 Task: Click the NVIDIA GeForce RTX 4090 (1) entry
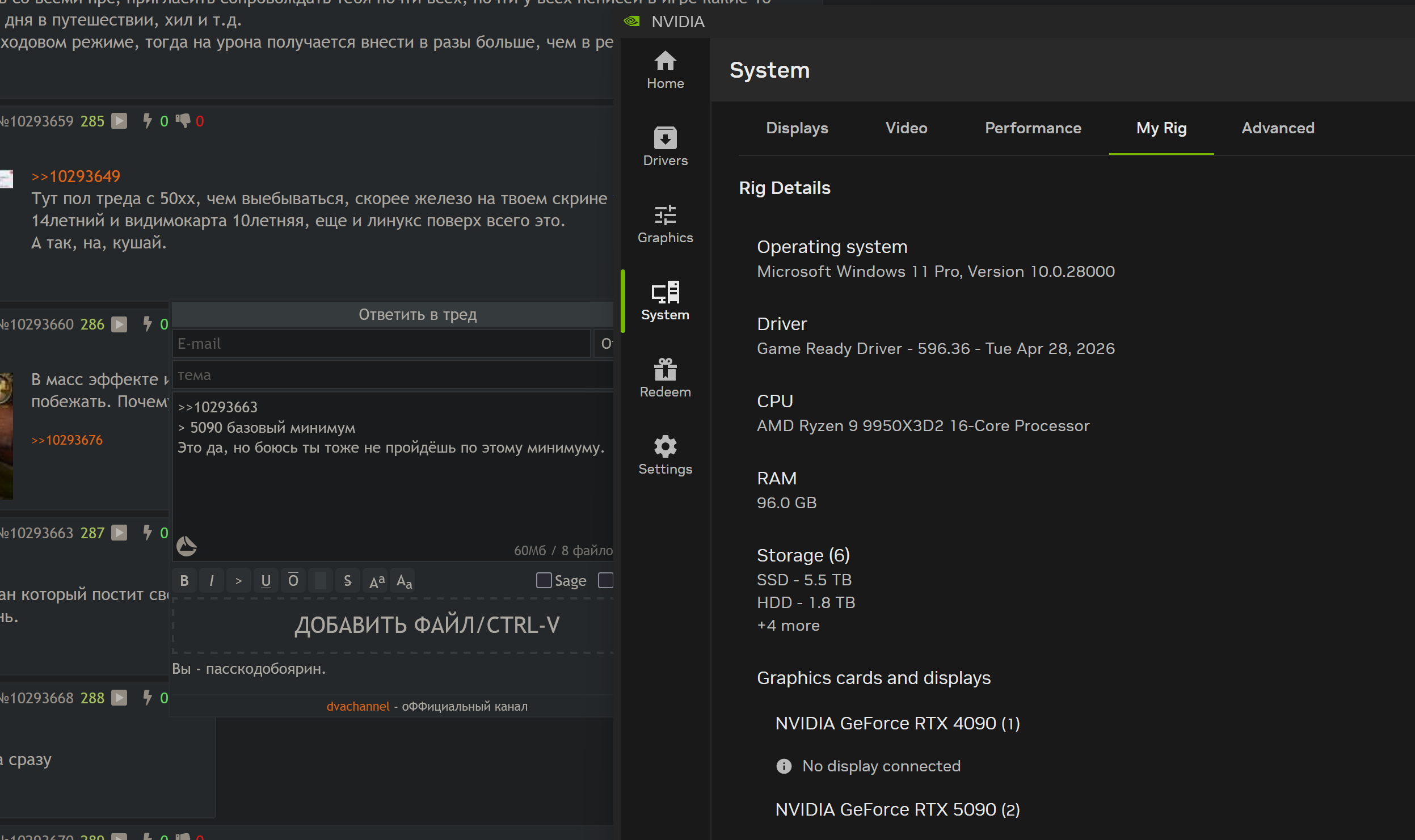tap(898, 724)
